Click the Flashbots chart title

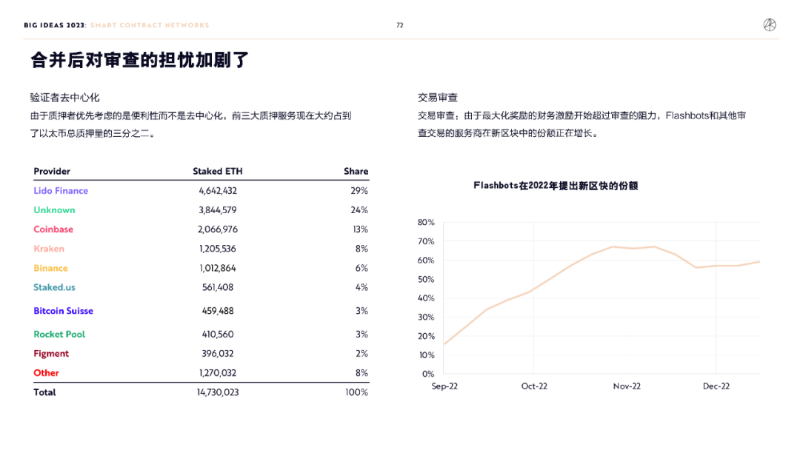click(556, 186)
